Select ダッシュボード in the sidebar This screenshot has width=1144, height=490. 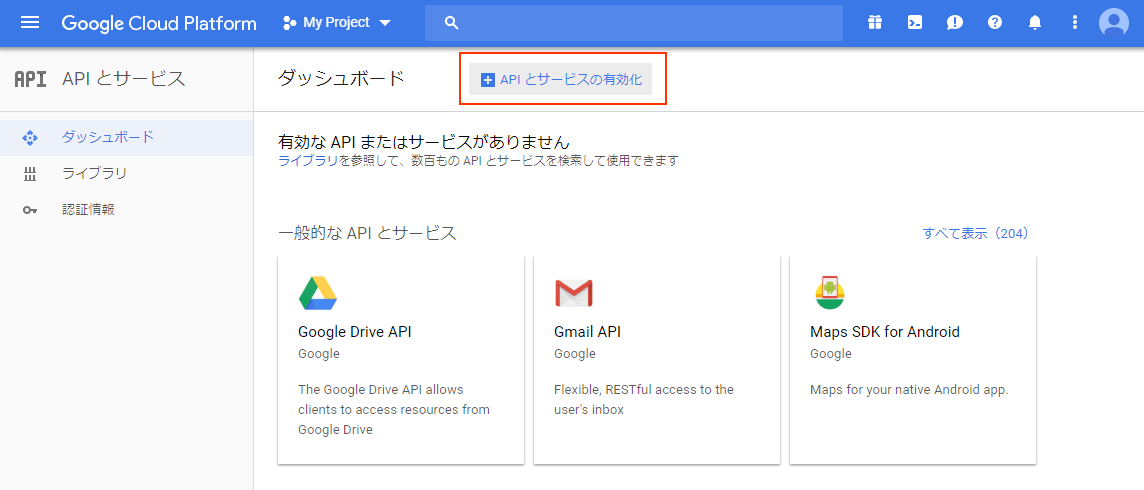point(127,137)
